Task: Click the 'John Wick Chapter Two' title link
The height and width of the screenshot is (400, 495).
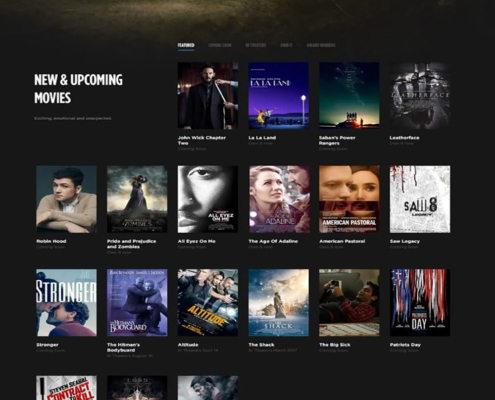Action: coord(202,140)
